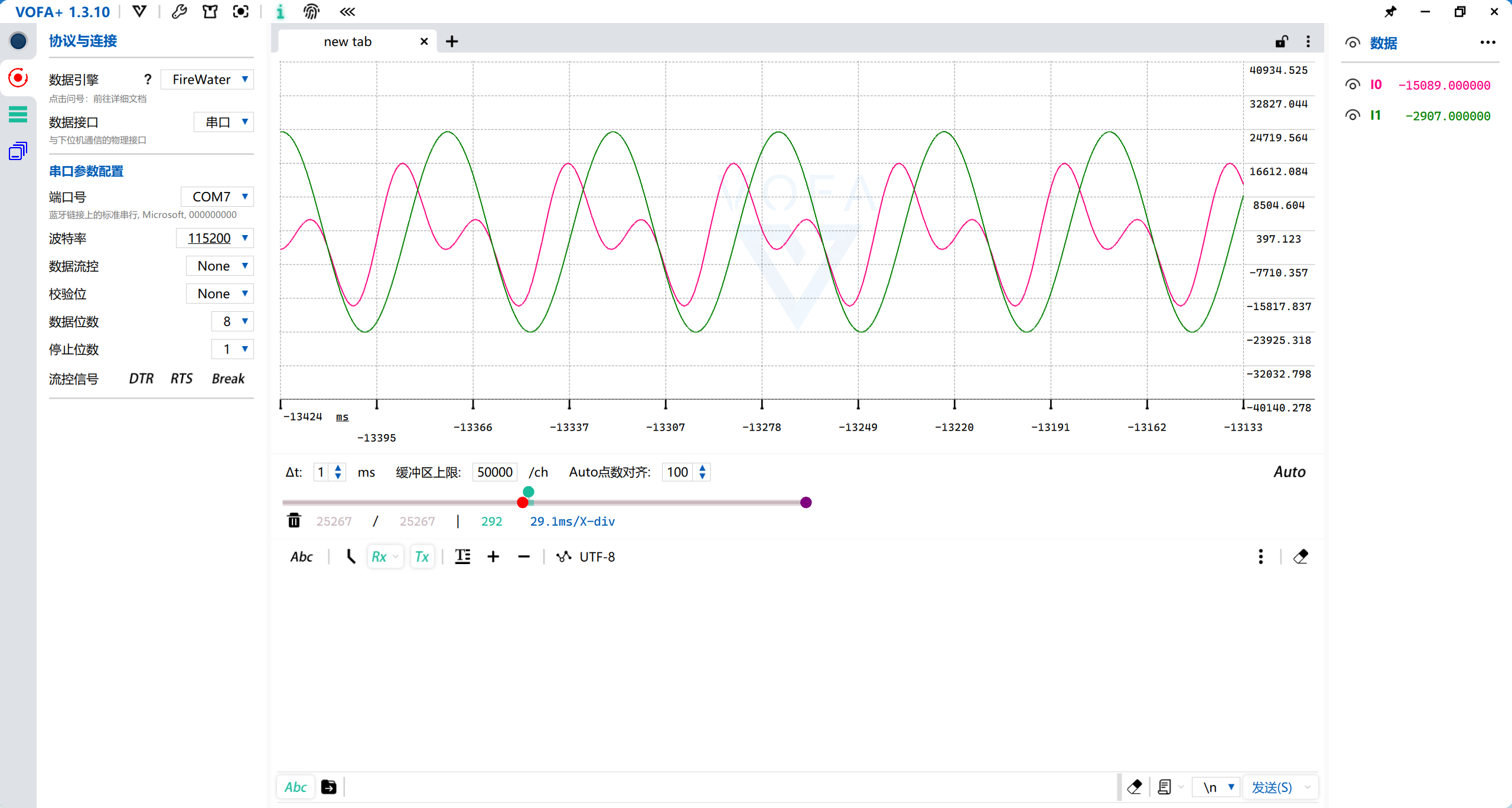Click the connection status circle button
Viewport: 1512px width, 808px height.
(18, 41)
